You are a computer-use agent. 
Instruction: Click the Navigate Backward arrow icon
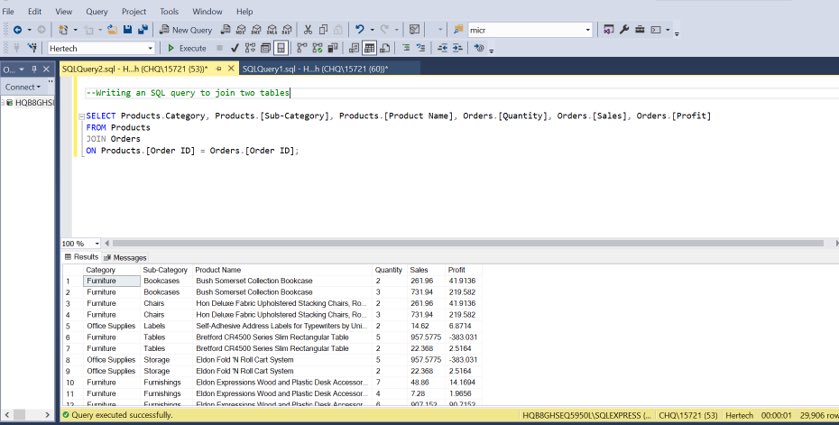[18, 30]
